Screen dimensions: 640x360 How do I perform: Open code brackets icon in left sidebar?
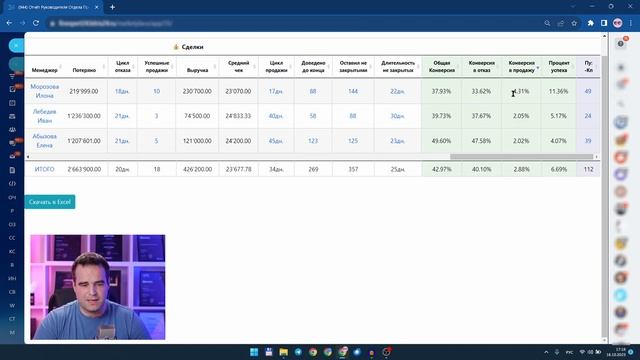pos(12,183)
